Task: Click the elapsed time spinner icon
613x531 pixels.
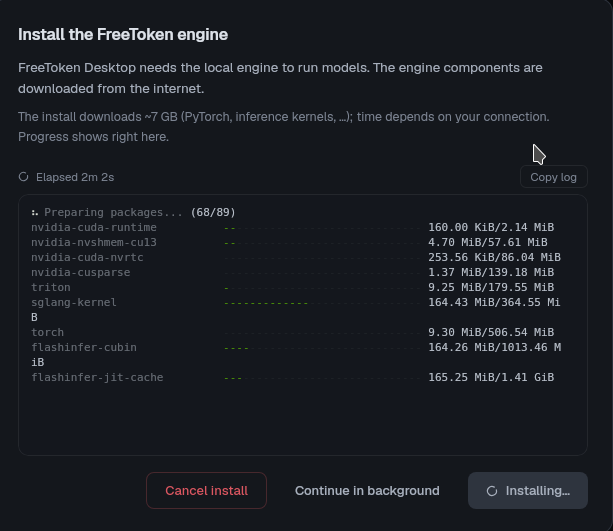Action: (23, 177)
